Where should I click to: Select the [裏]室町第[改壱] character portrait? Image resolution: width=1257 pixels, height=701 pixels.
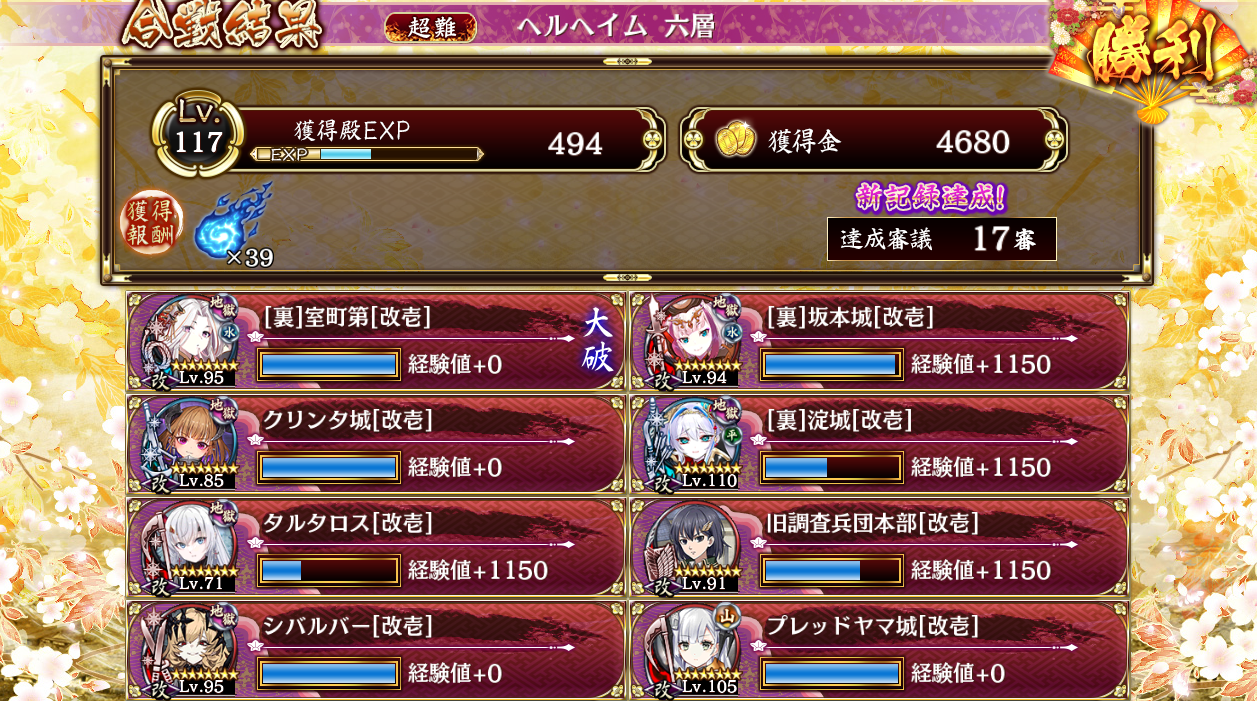pyautogui.click(x=188, y=341)
